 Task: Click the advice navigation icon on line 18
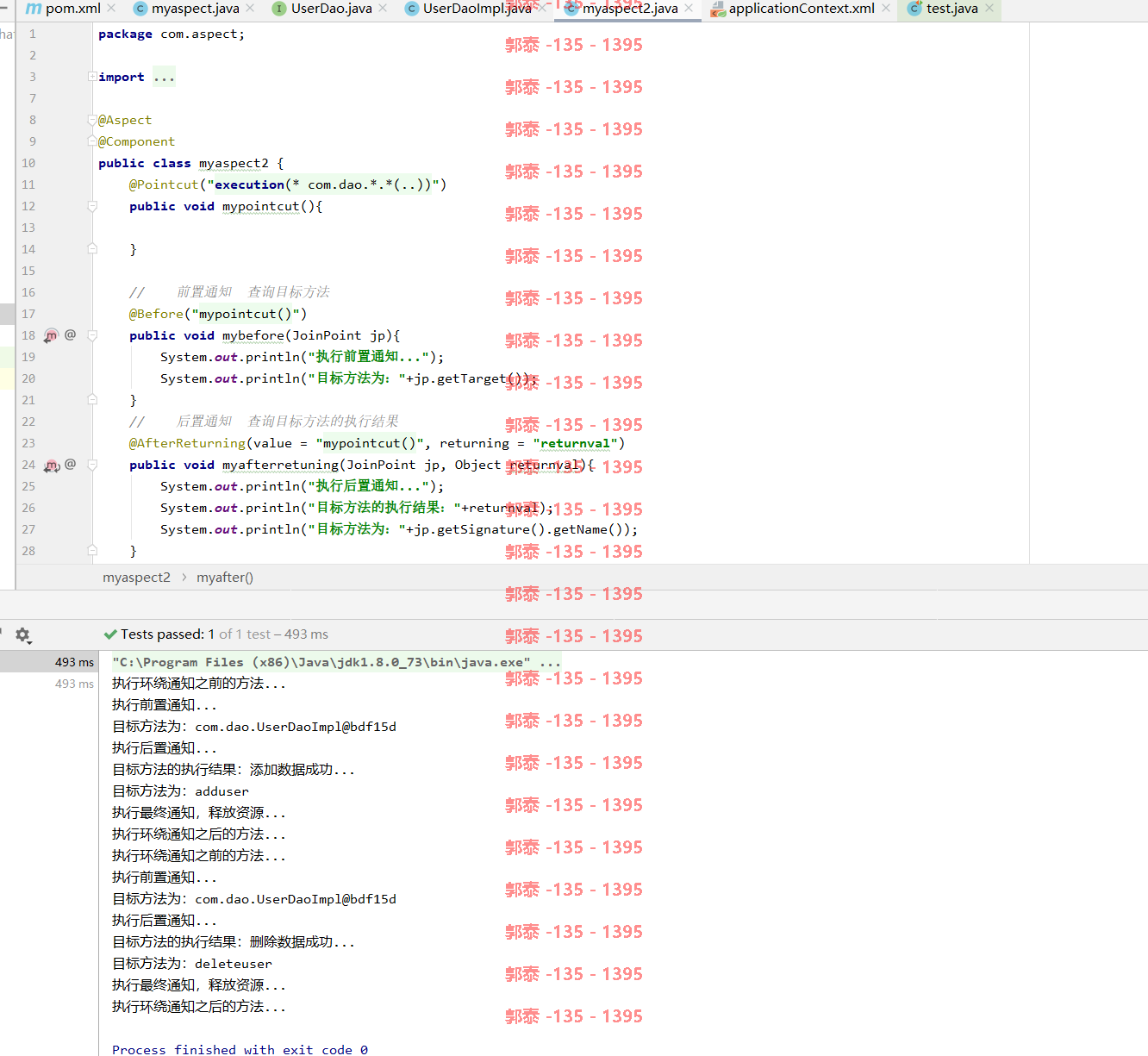pyautogui.click(x=51, y=335)
